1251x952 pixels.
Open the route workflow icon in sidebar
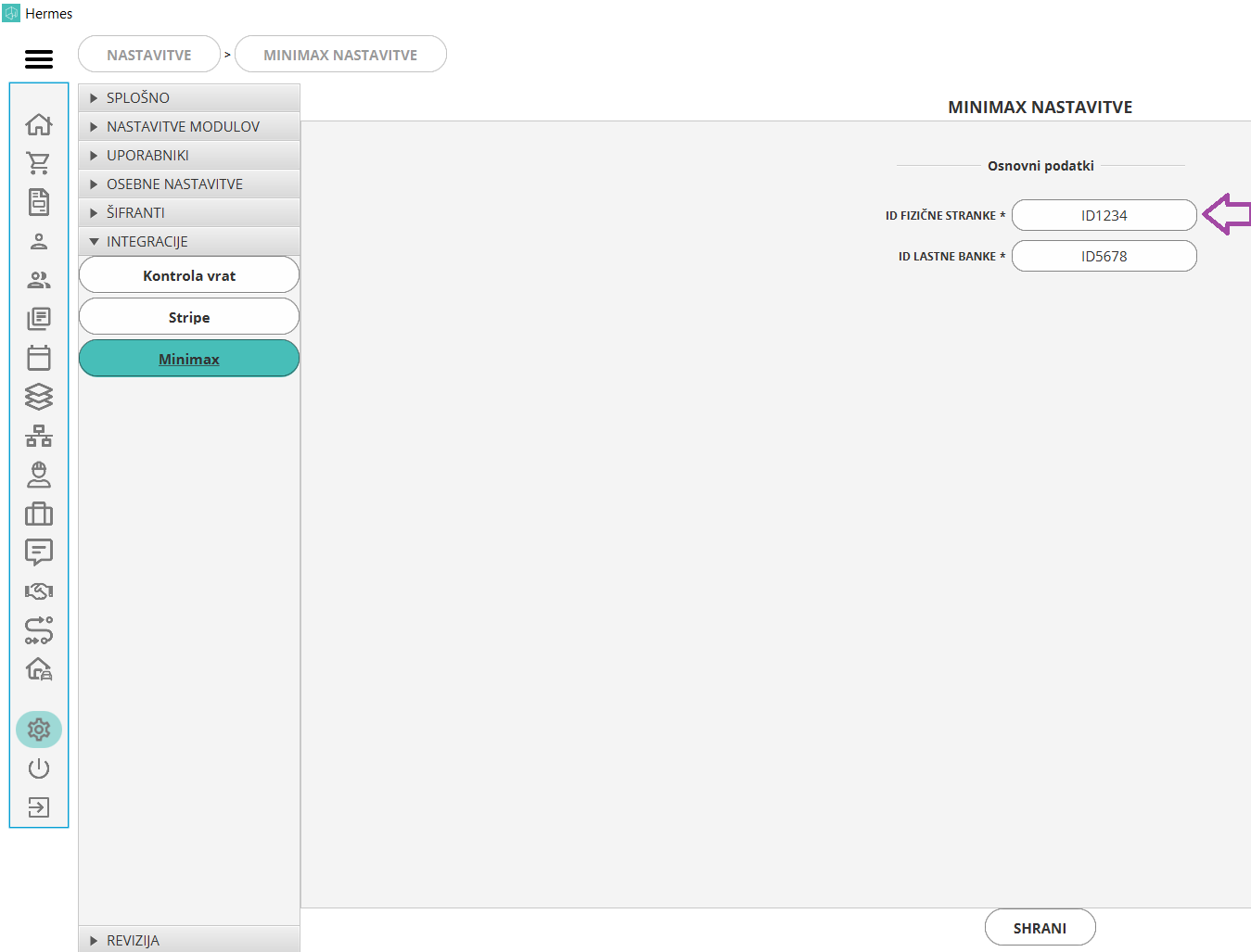pos(39,630)
